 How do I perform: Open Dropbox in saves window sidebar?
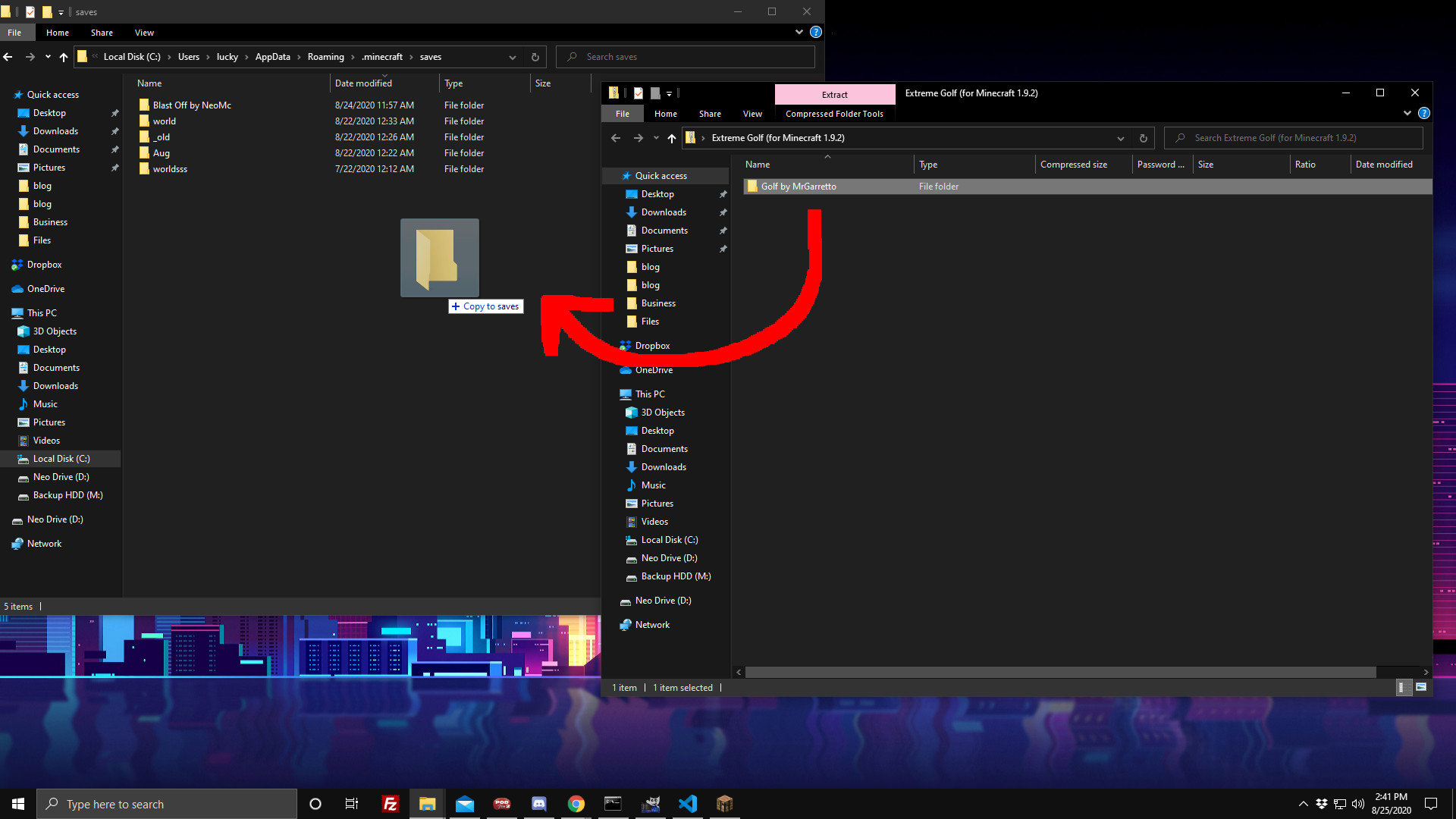[44, 265]
